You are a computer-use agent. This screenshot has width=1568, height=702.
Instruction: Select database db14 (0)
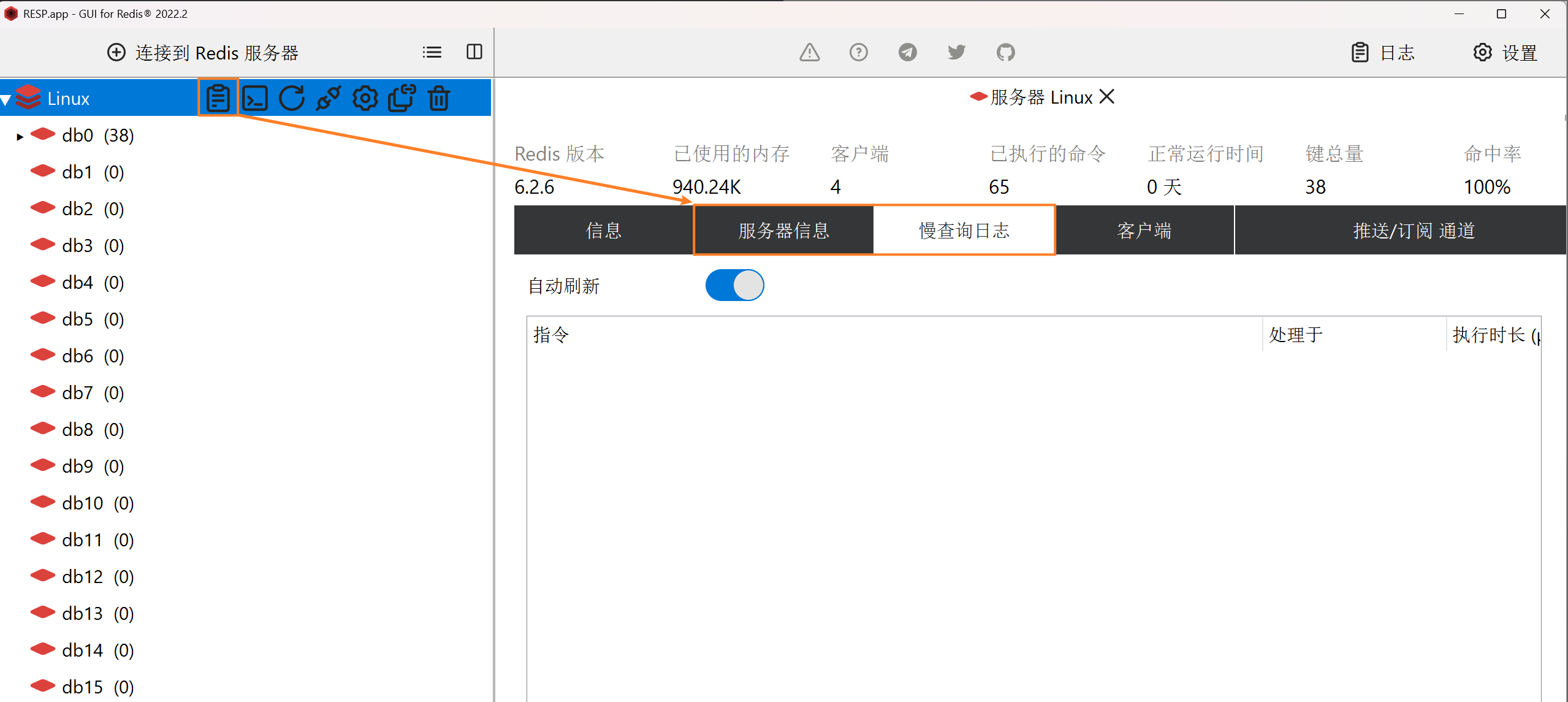pyautogui.click(x=98, y=650)
